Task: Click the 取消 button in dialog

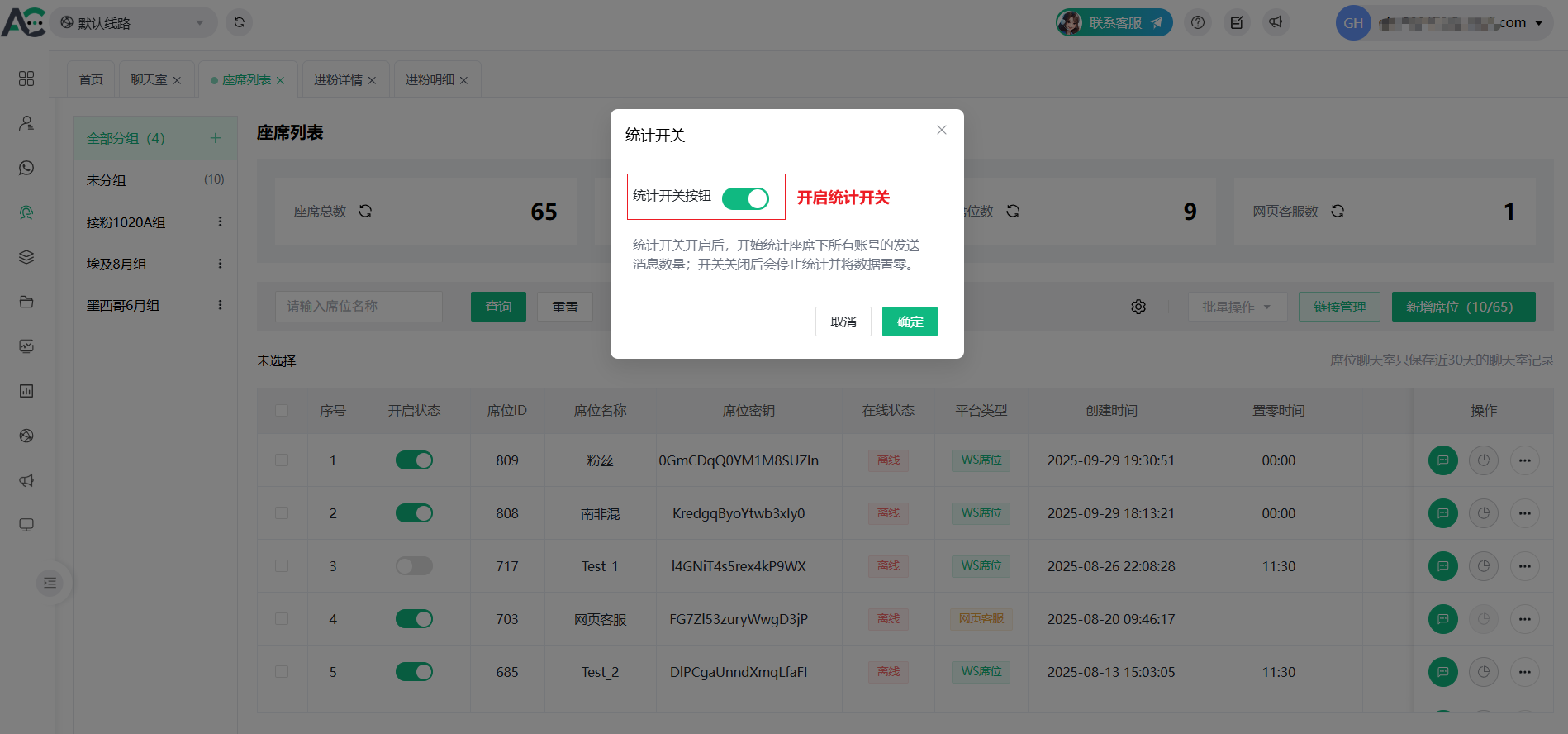Action: [843, 322]
